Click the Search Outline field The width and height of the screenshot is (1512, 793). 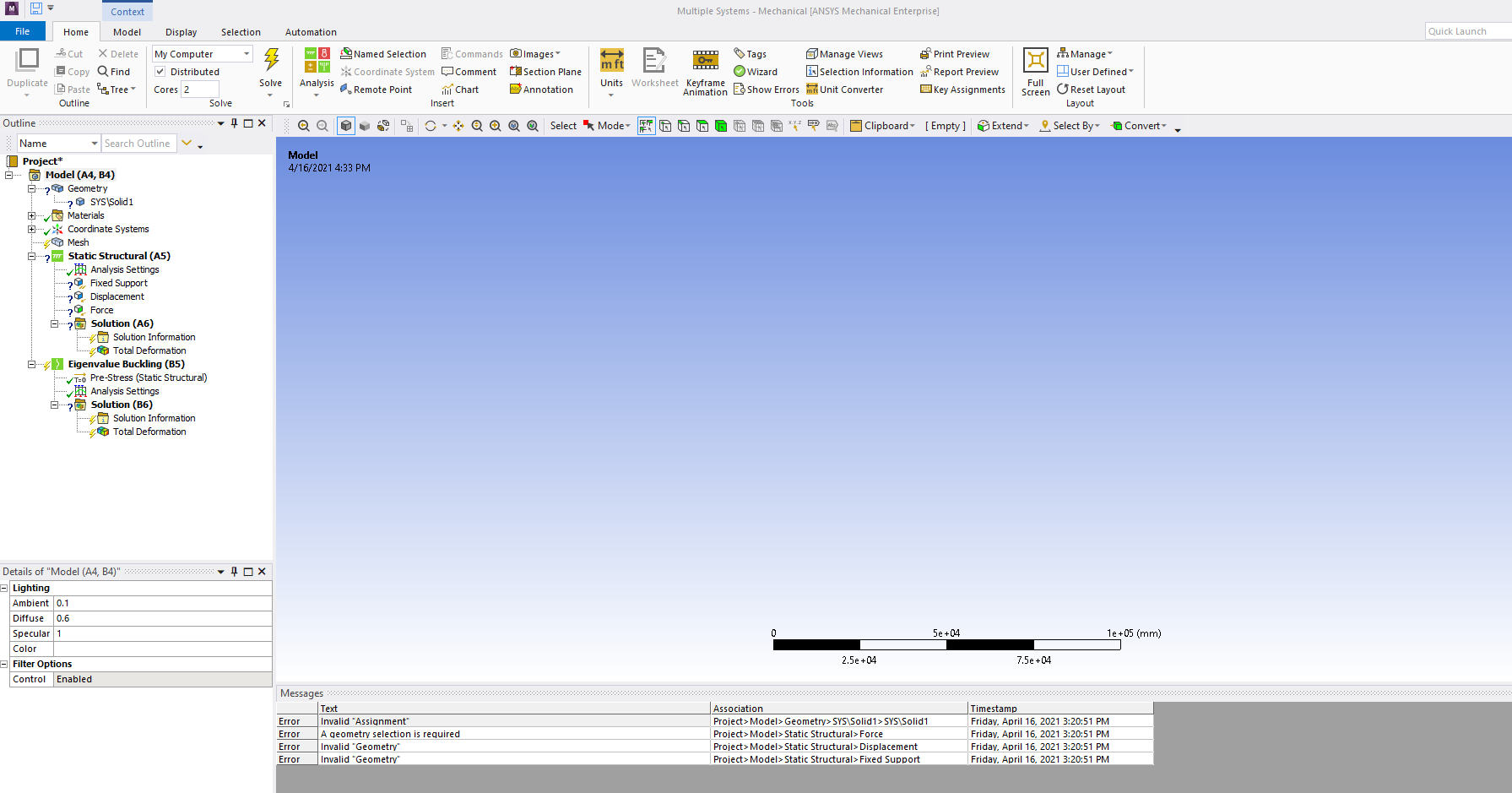139,144
